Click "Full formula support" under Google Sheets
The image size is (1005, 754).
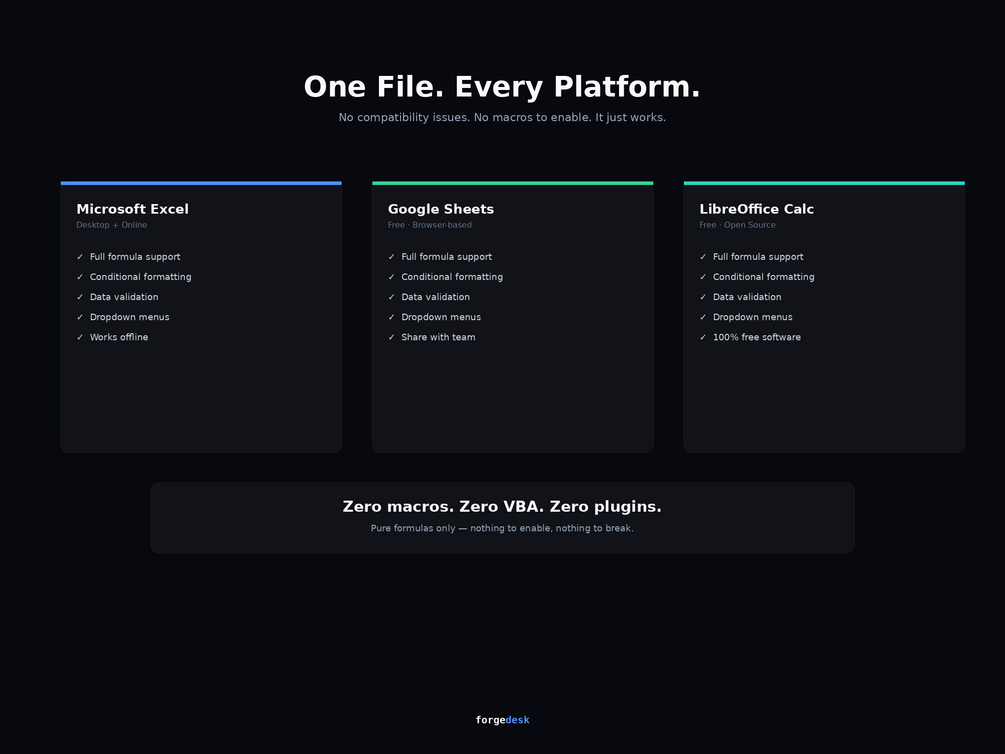pyautogui.click(x=446, y=256)
